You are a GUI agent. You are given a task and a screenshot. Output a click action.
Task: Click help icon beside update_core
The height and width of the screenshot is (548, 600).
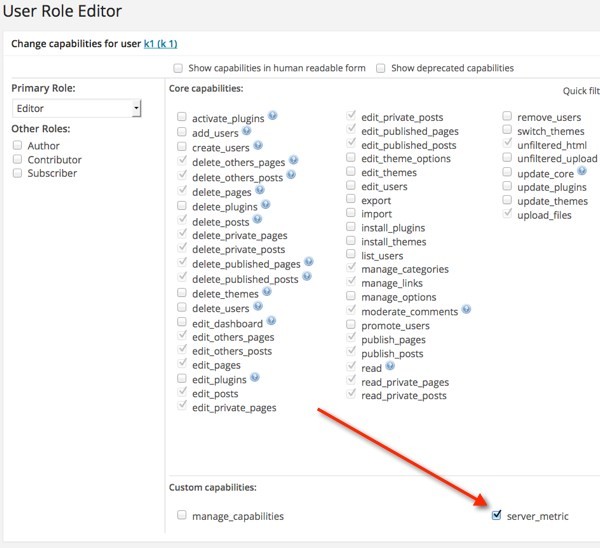pos(582,171)
